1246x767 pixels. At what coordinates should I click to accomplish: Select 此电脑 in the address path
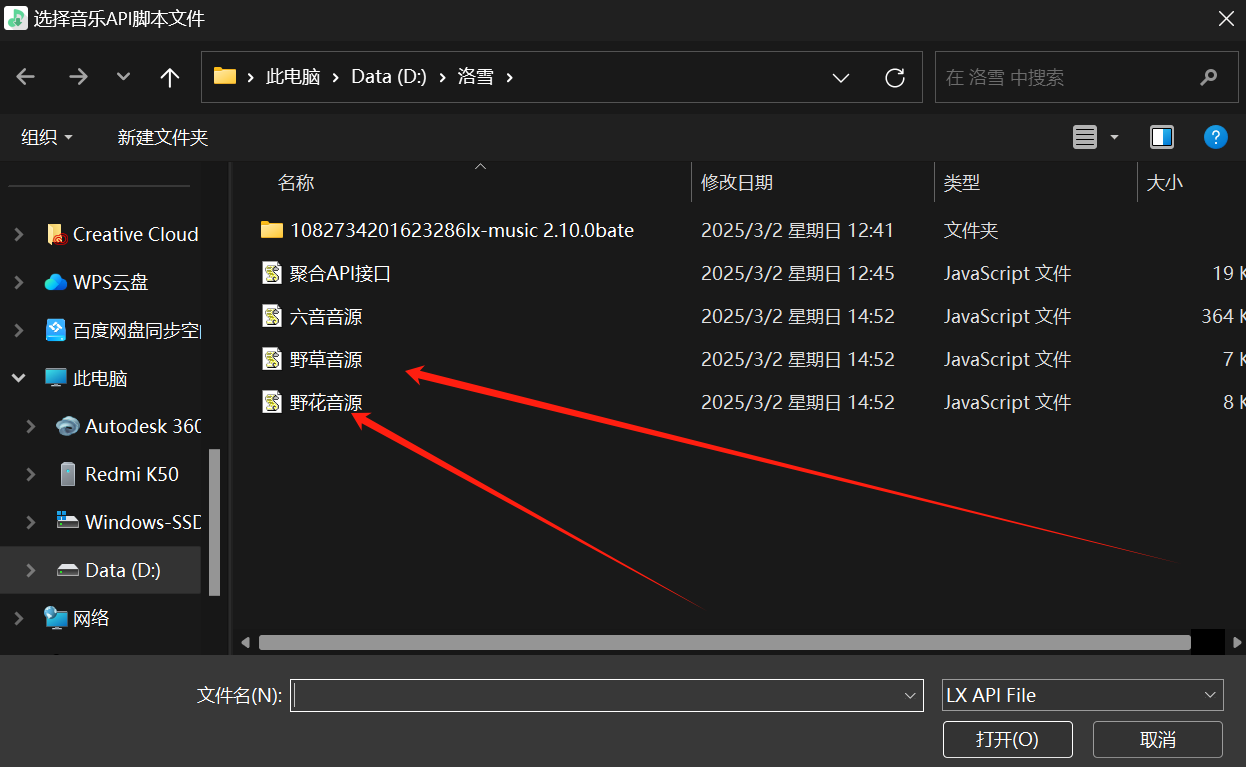[293, 77]
